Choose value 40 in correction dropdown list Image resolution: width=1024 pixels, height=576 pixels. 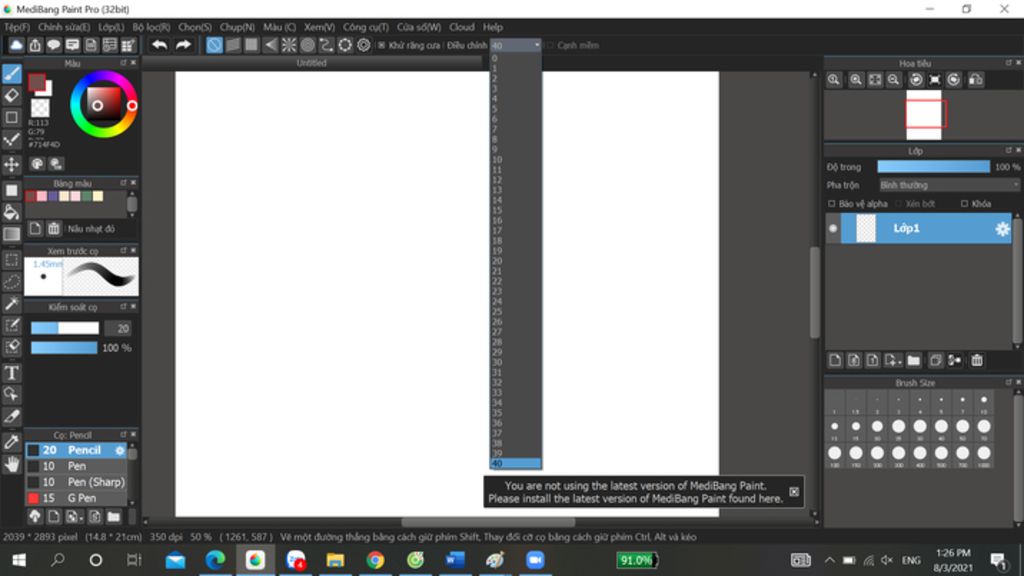click(x=515, y=464)
